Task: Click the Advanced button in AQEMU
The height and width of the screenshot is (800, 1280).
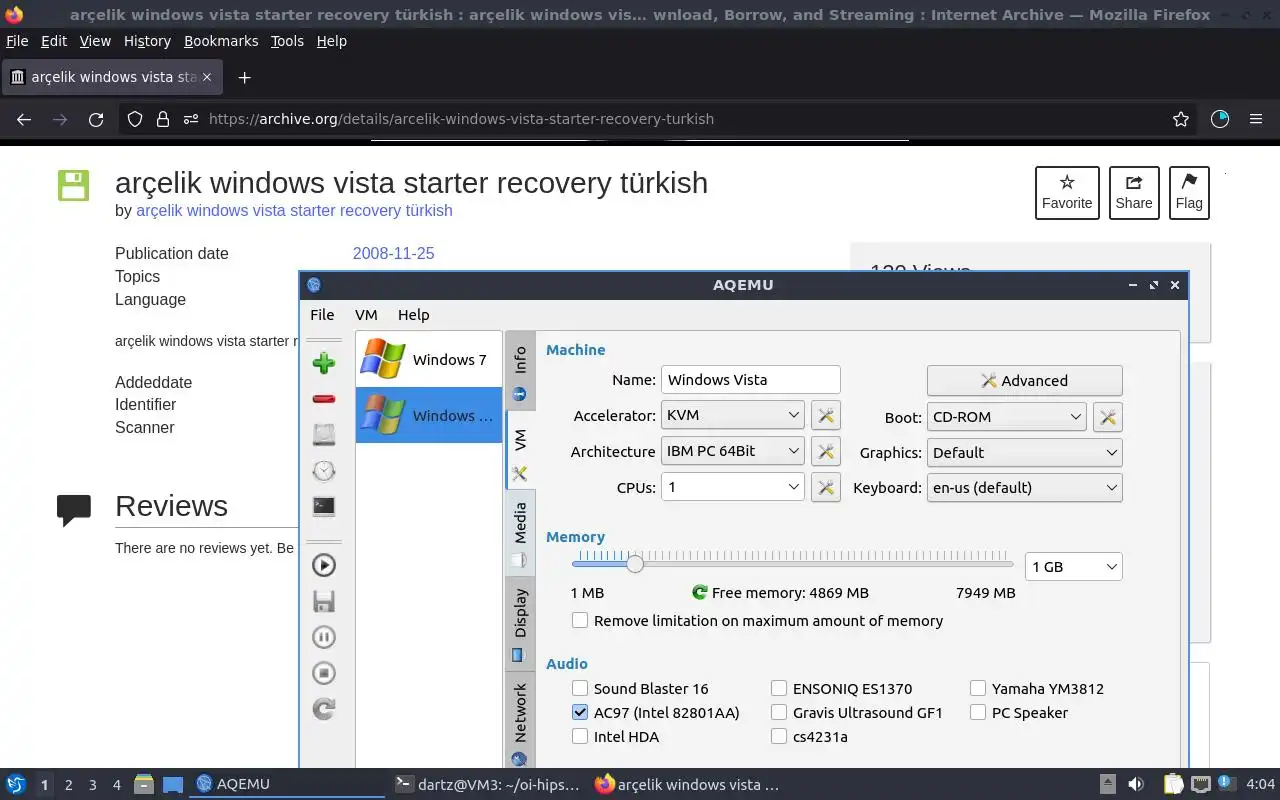Action: (1024, 381)
